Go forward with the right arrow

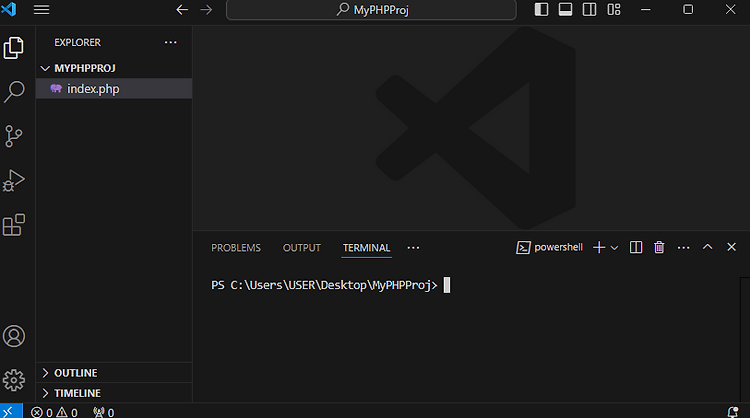coord(206,10)
